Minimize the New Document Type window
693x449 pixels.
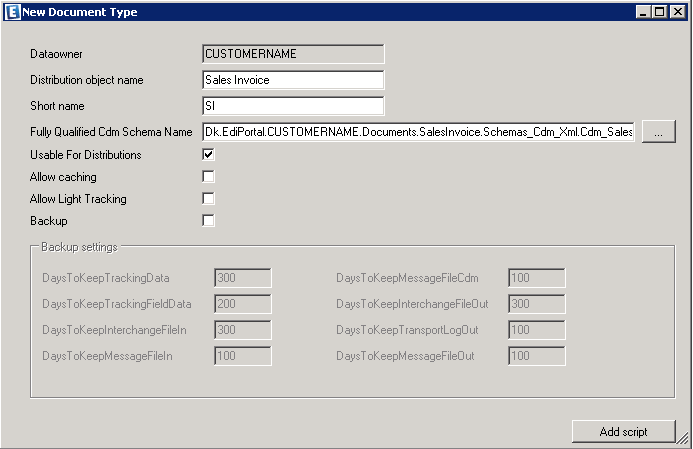click(643, 12)
